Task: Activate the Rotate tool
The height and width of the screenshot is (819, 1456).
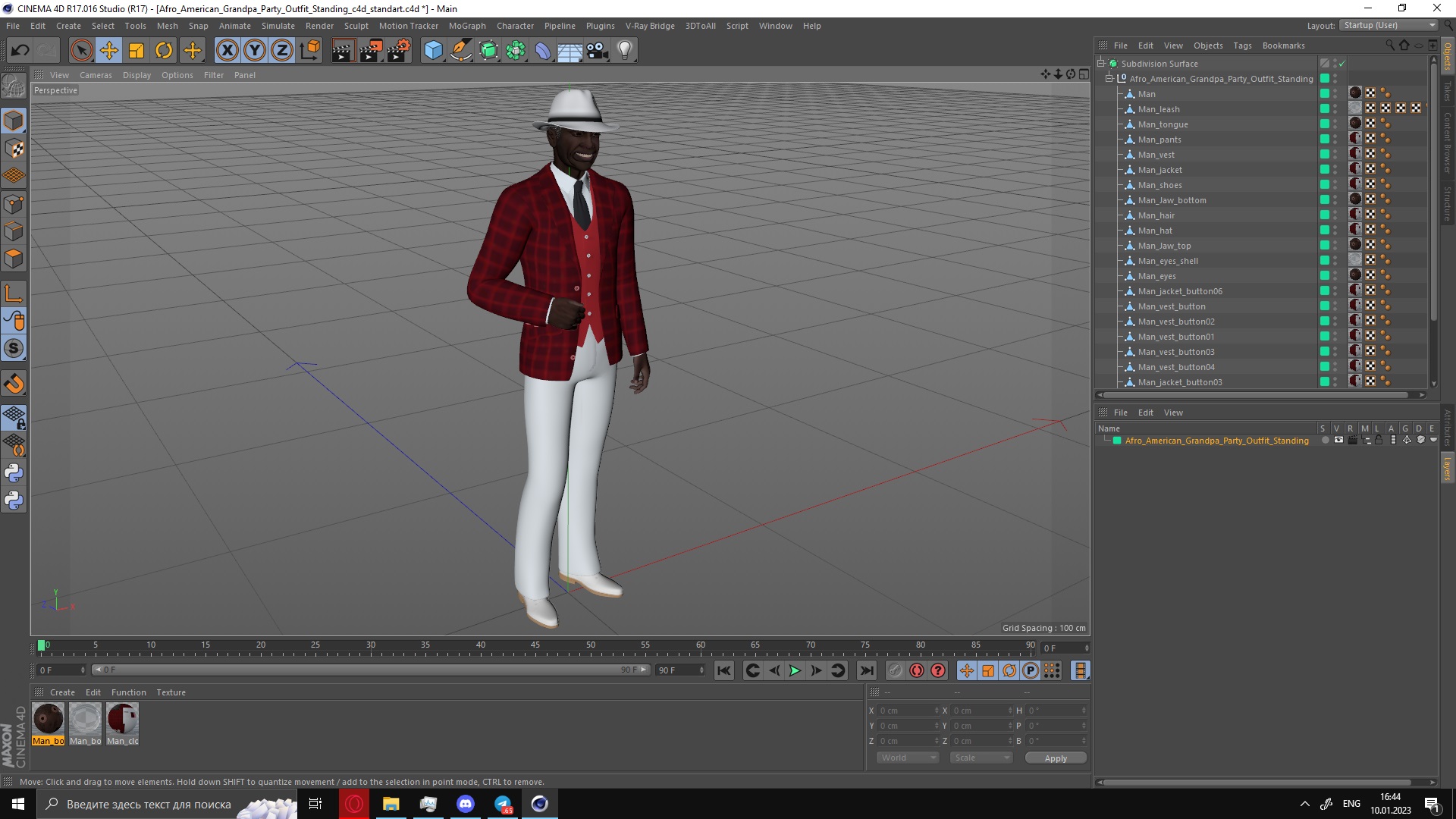Action: coord(164,51)
